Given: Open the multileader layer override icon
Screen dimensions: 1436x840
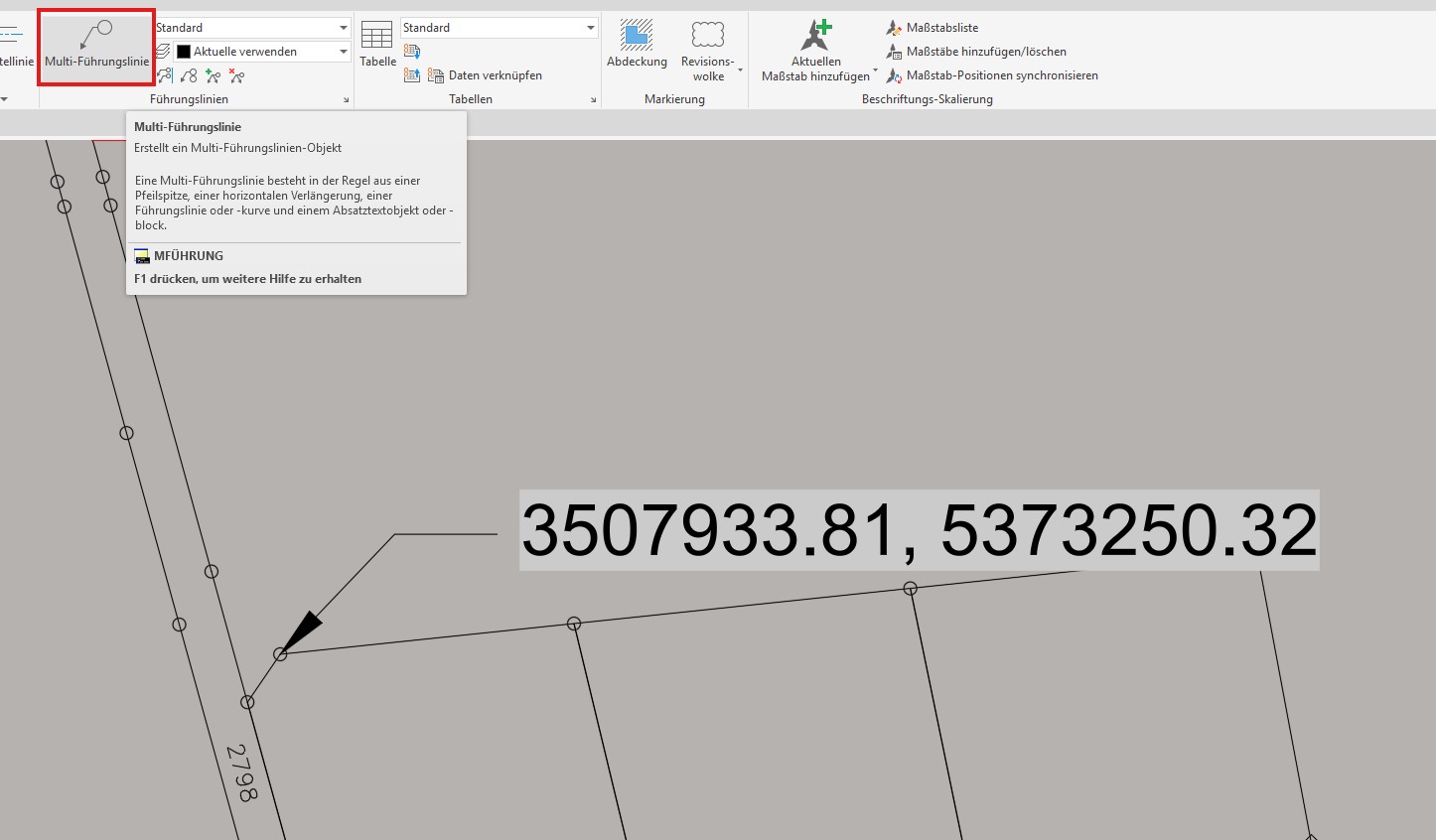Looking at the screenshot, I should click(164, 52).
